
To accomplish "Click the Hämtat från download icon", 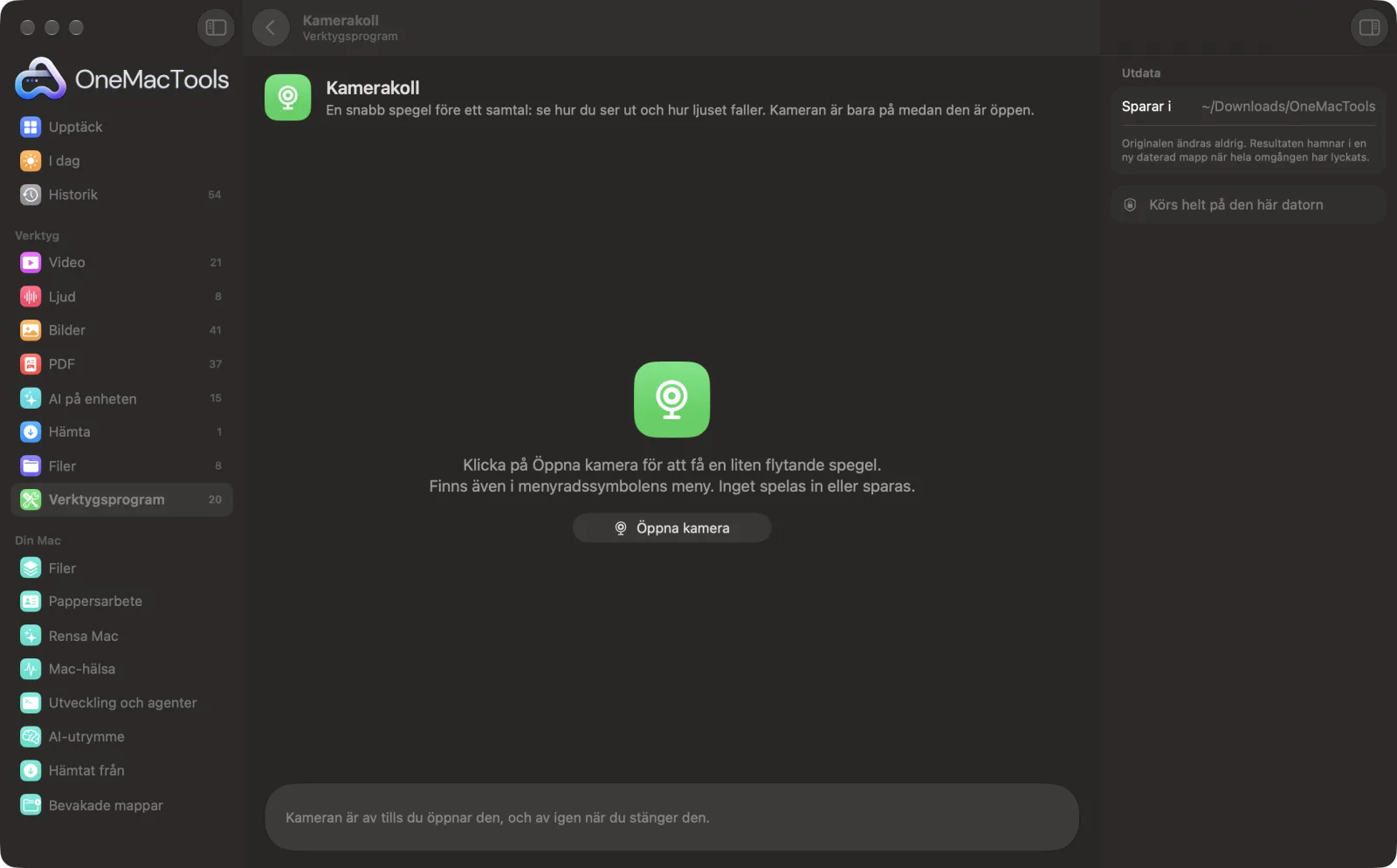I will [31, 770].
